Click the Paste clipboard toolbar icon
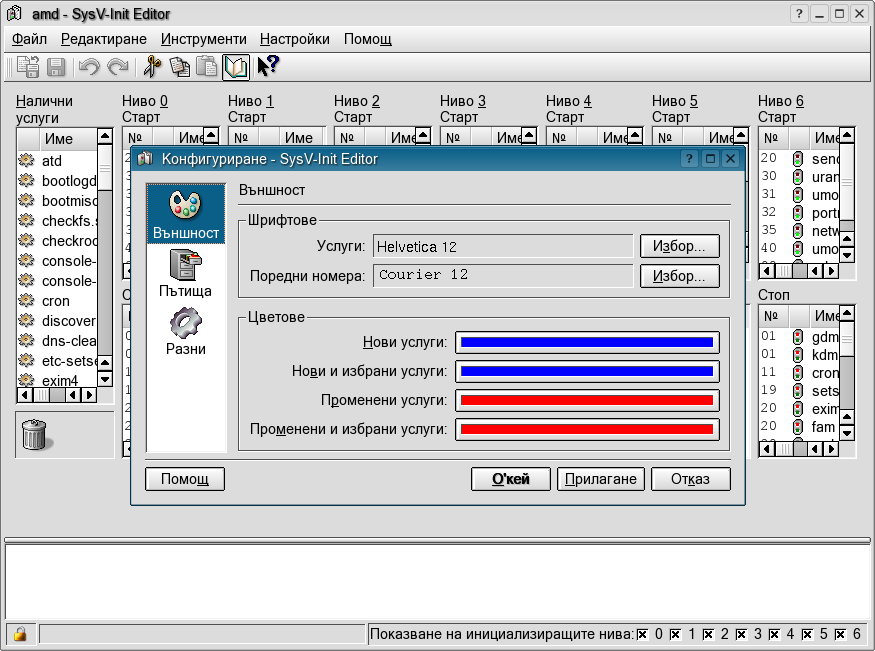 (207, 67)
